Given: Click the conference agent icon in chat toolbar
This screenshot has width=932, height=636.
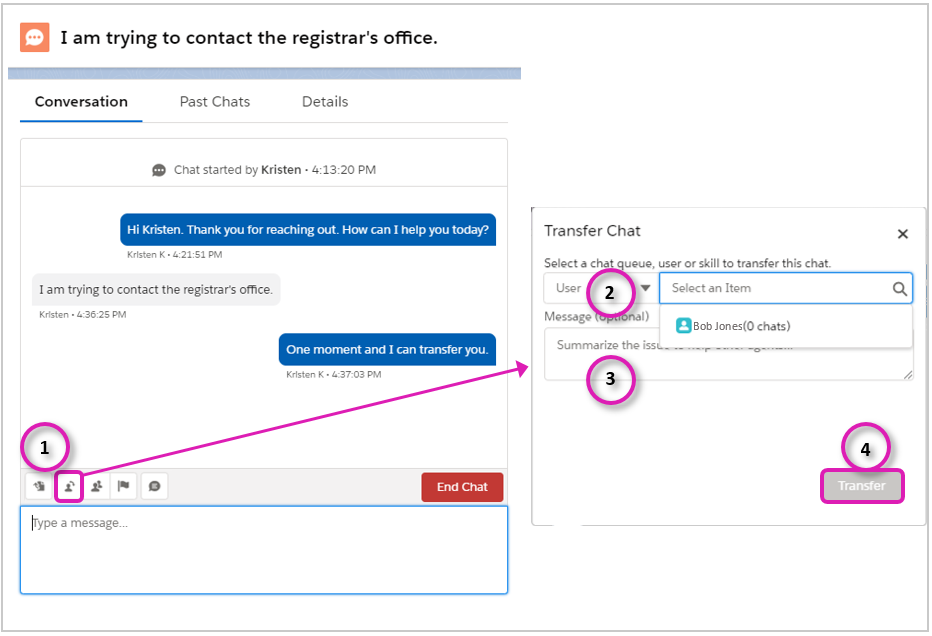Looking at the screenshot, I should [x=97, y=487].
